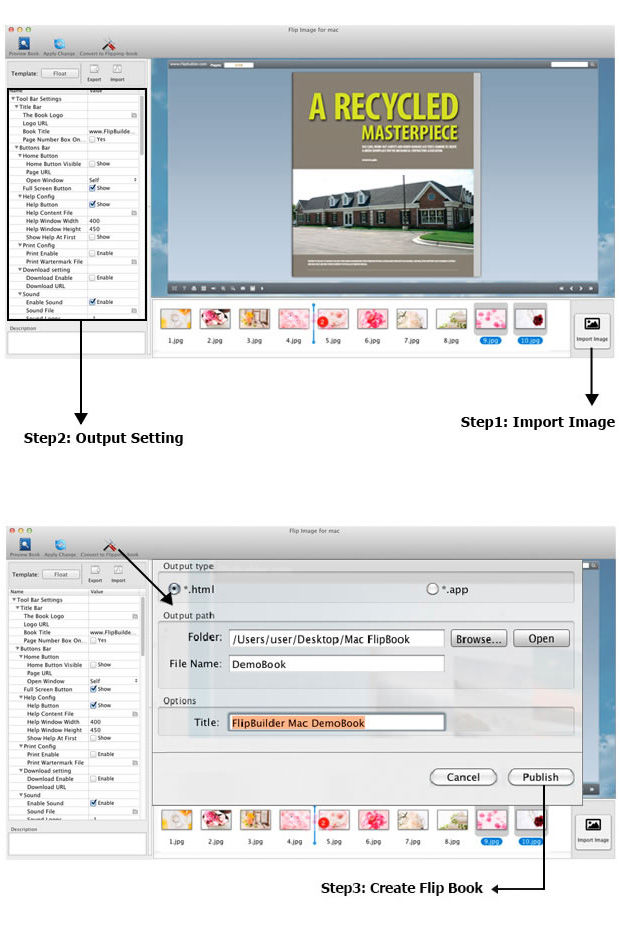Click Import Image icon in publish-dialog window
This screenshot has height=935, width=620.
593,825
